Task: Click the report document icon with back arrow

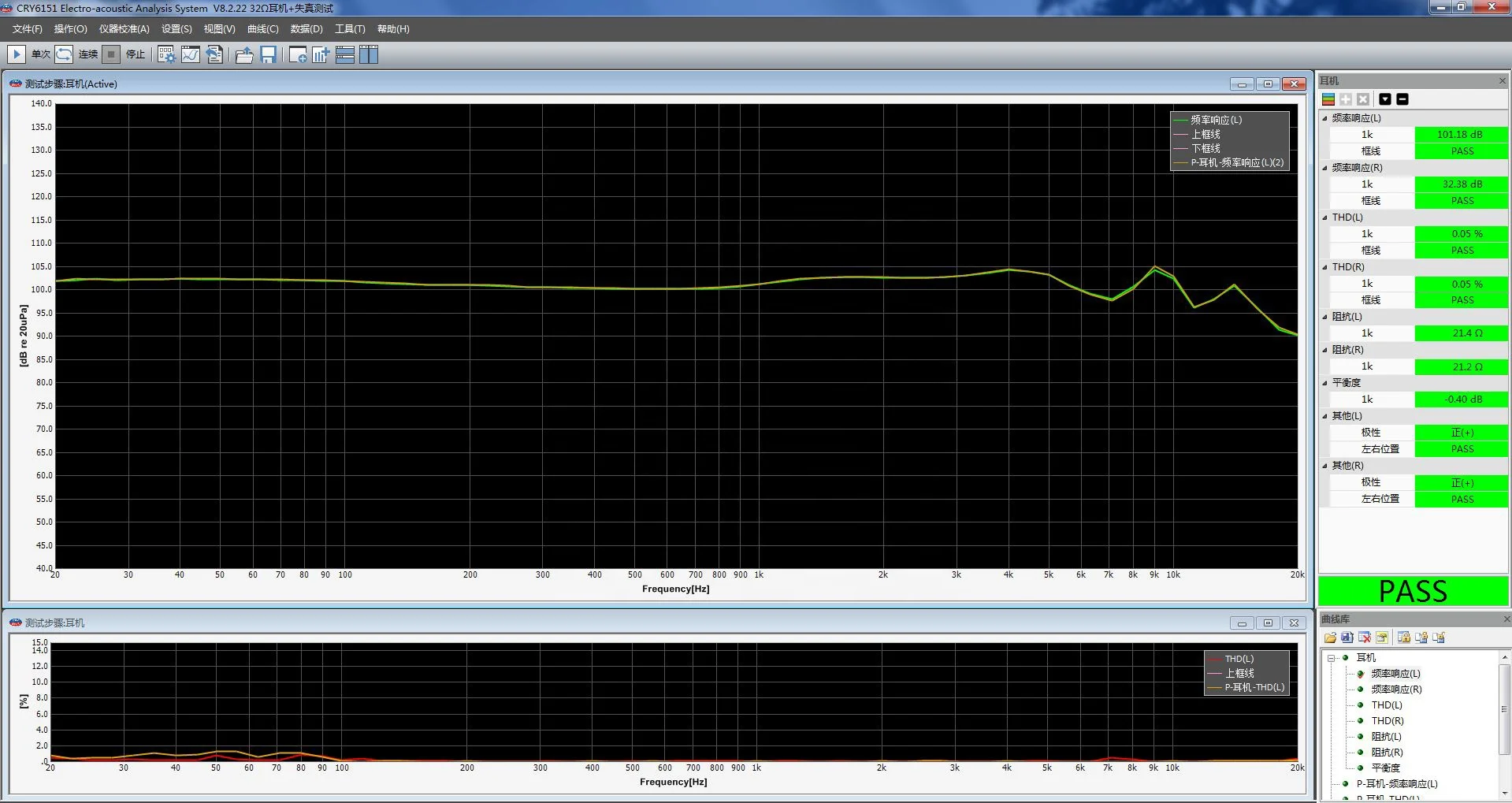Action: (x=214, y=54)
